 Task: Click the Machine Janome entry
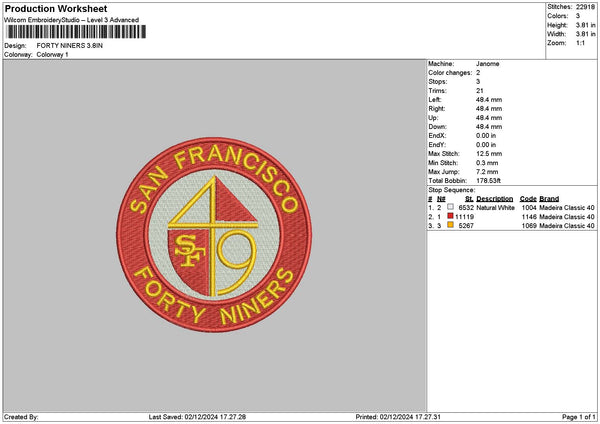488,63
